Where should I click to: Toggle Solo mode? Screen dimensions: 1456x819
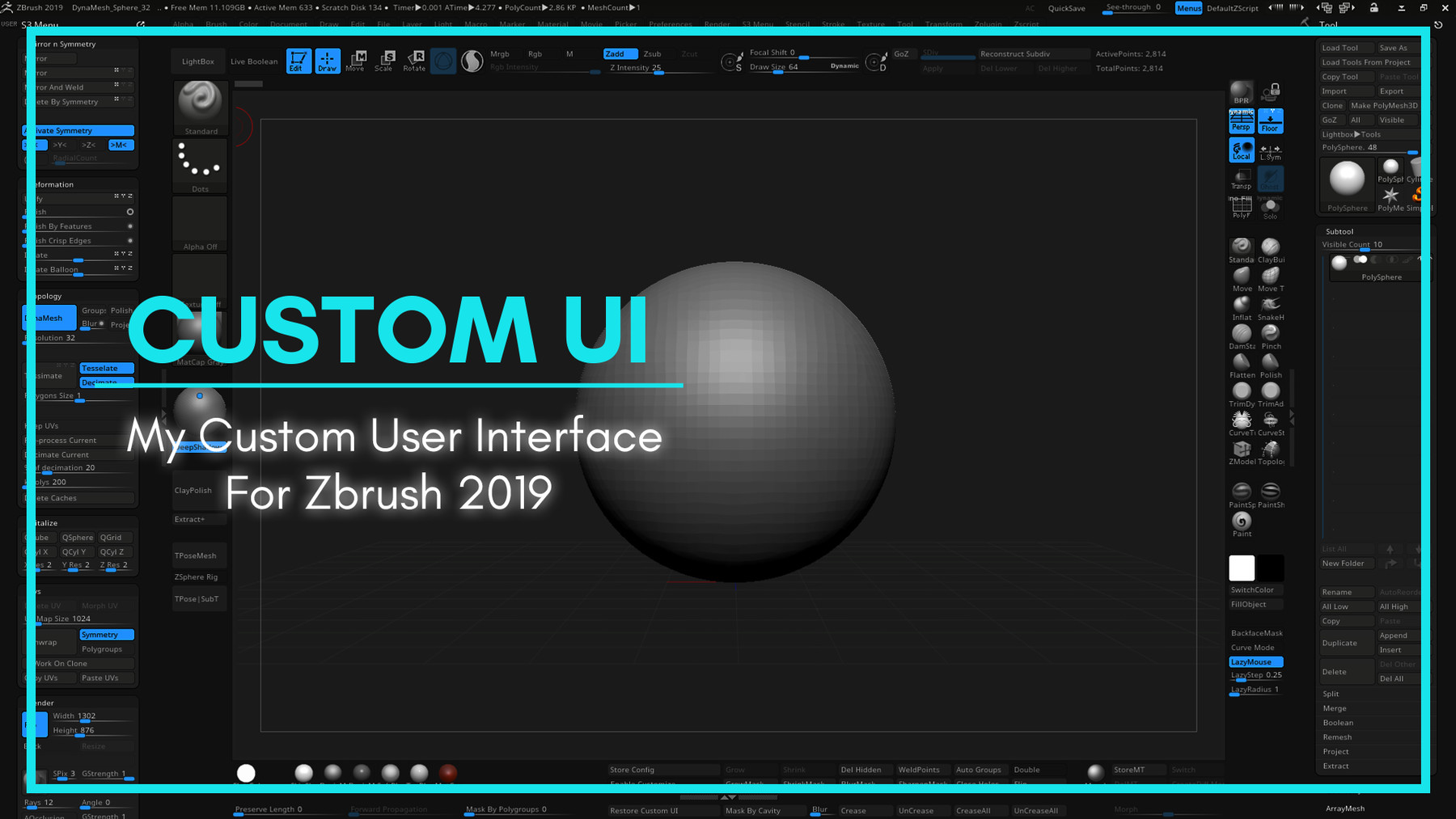click(x=1270, y=208)
